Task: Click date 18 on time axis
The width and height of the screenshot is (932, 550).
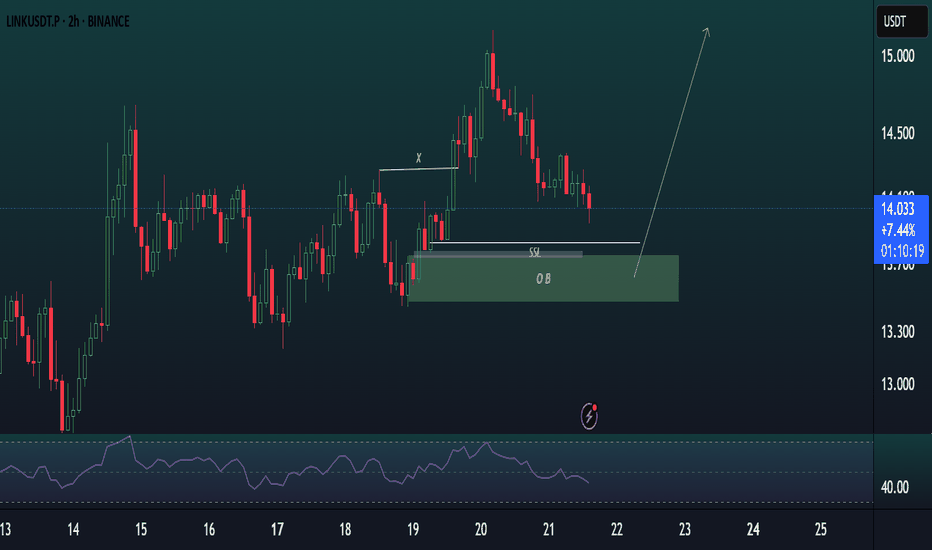Action: coord(345,529)
